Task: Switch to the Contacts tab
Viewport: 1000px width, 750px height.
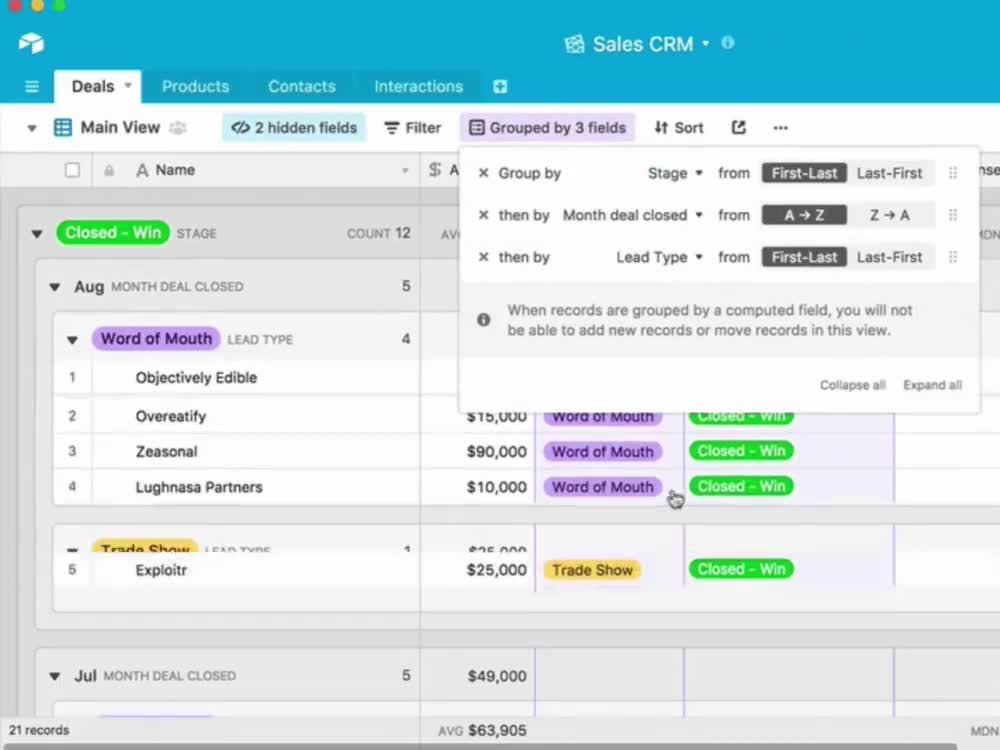Action: click(x=301, y=86)
